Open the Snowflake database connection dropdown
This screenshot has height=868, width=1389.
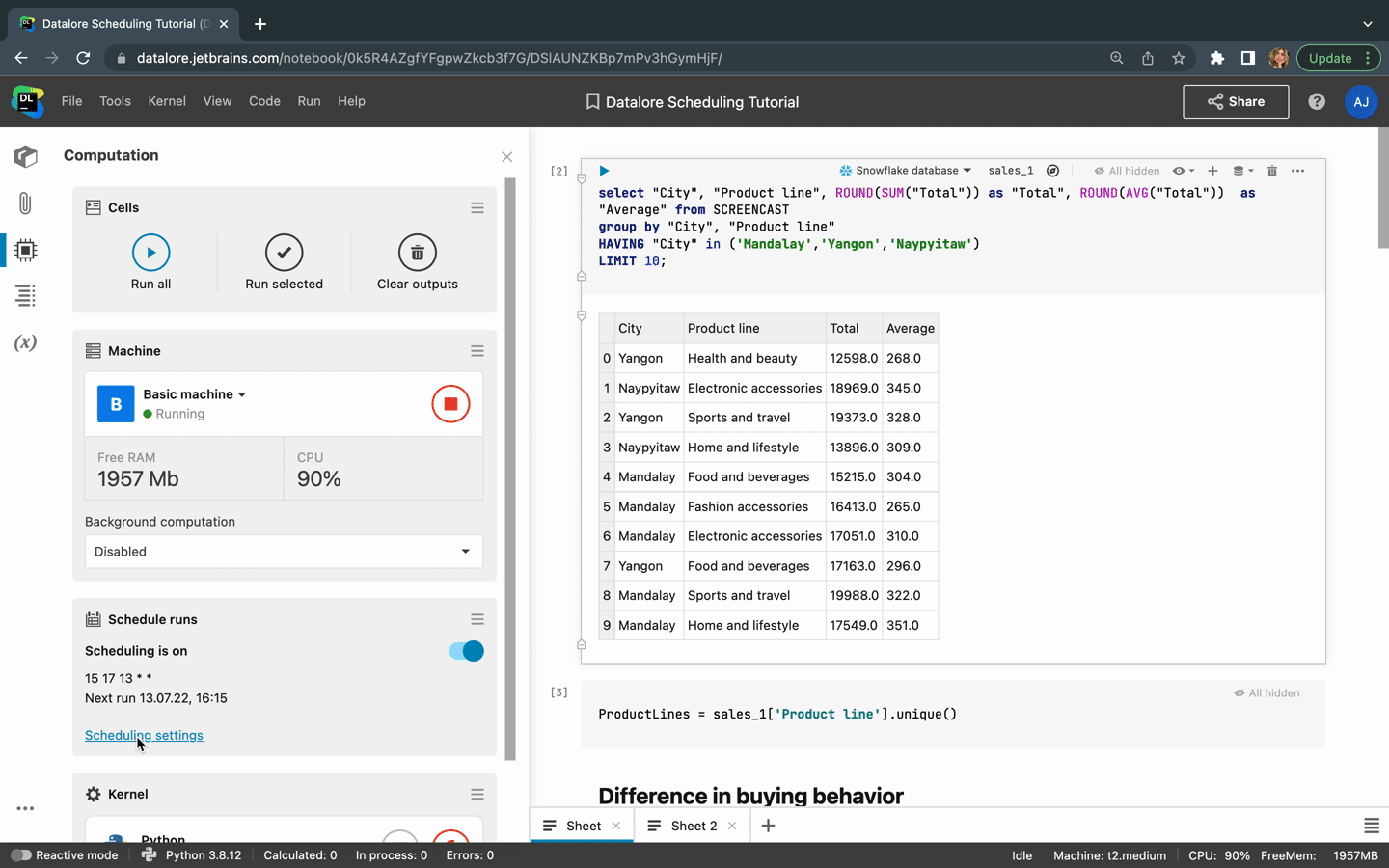point(905,171)
